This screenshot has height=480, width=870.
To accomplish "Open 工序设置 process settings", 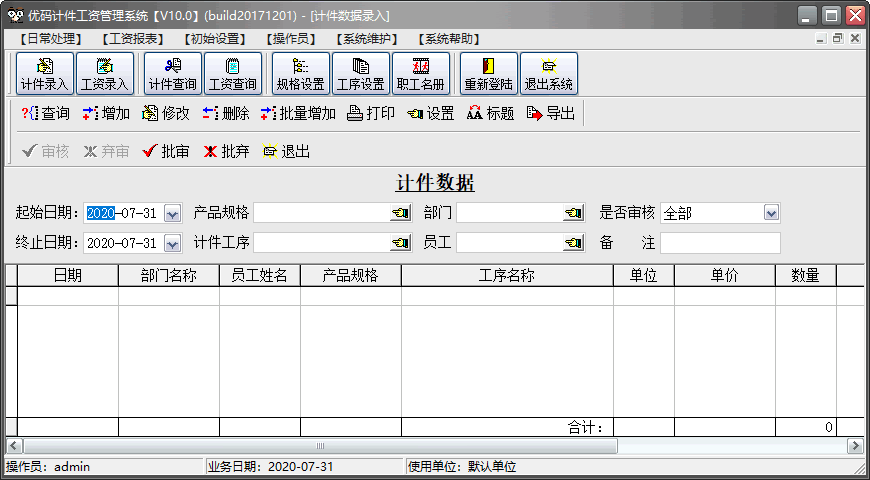I will pyautogui.click(x=361, y=74).
